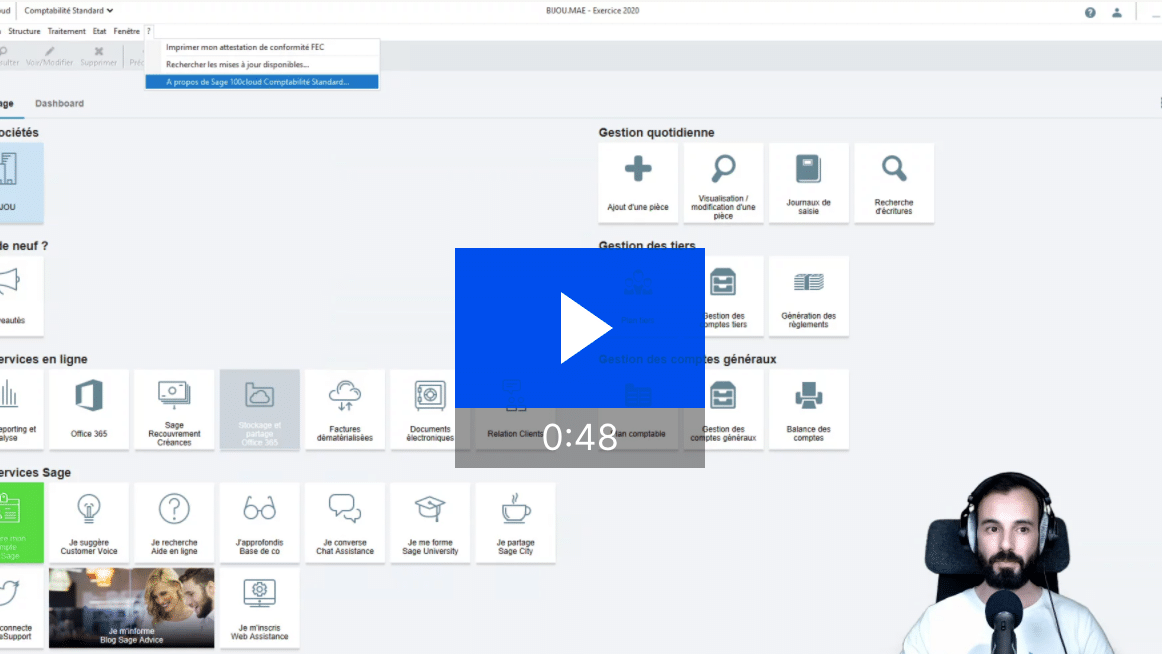Open Sage Recouvrement Créances
The image size is (1162, 654).
tap(174, 410)
